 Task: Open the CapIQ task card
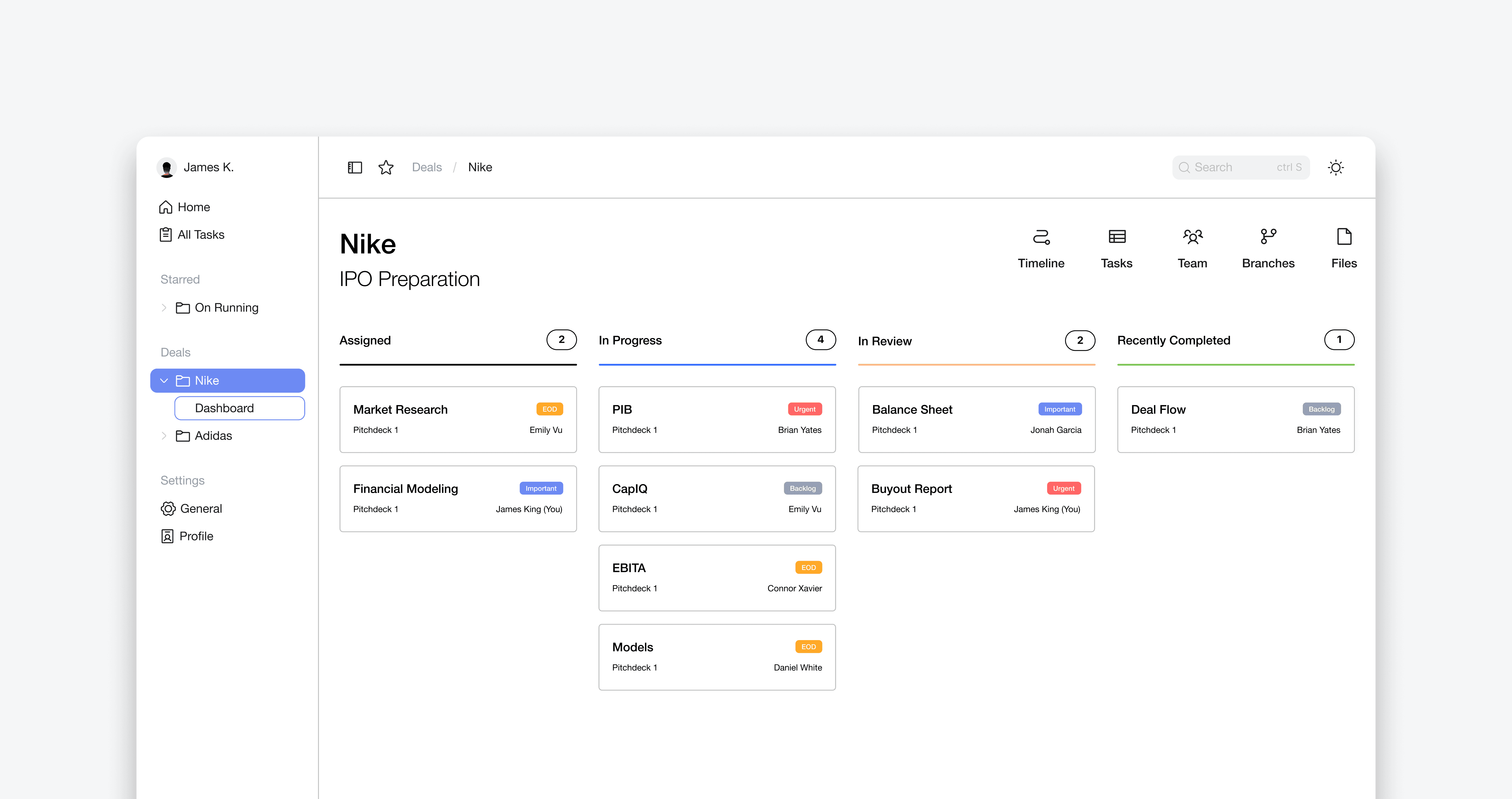point(717,499)
